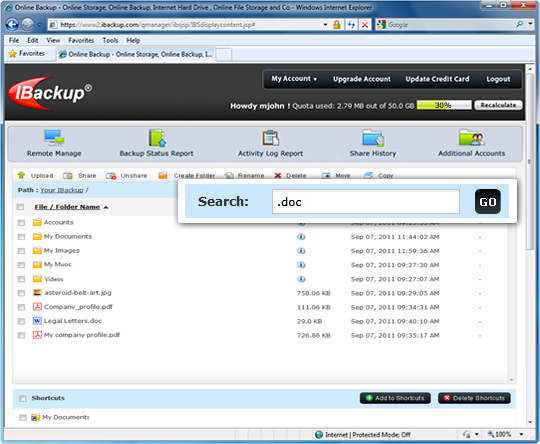The width and height of the screenshot is (540, 444).
Task: Open the Additional Accounts icon
Action: [471, 138]
